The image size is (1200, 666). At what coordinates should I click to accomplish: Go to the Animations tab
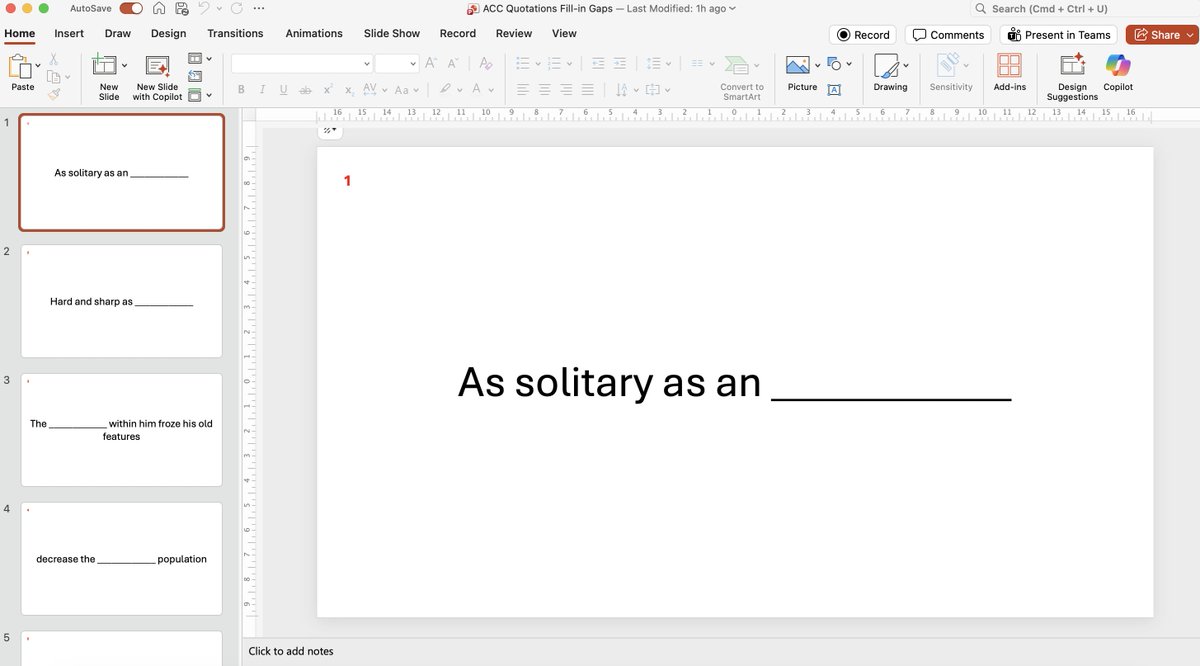coord(314,33)
